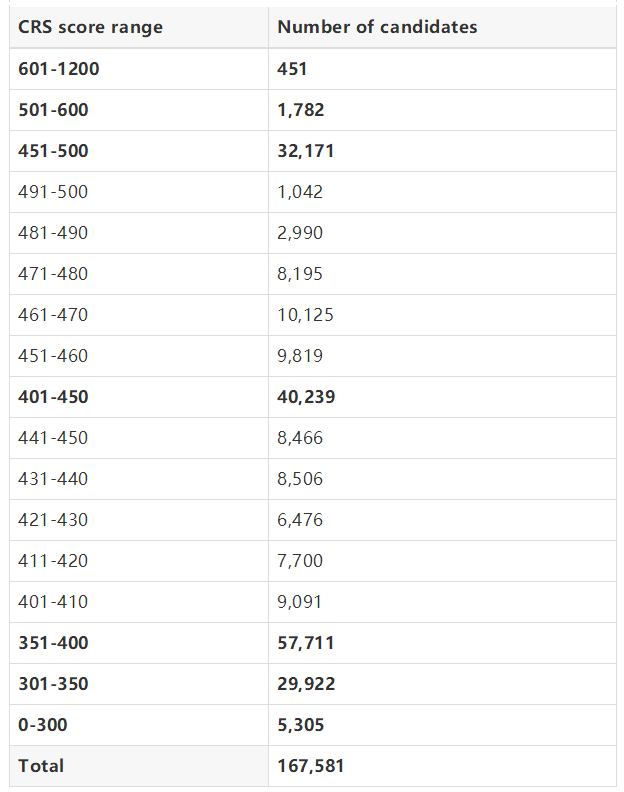Select the 491-500 sub-range cell

click(x=53, y=192)
